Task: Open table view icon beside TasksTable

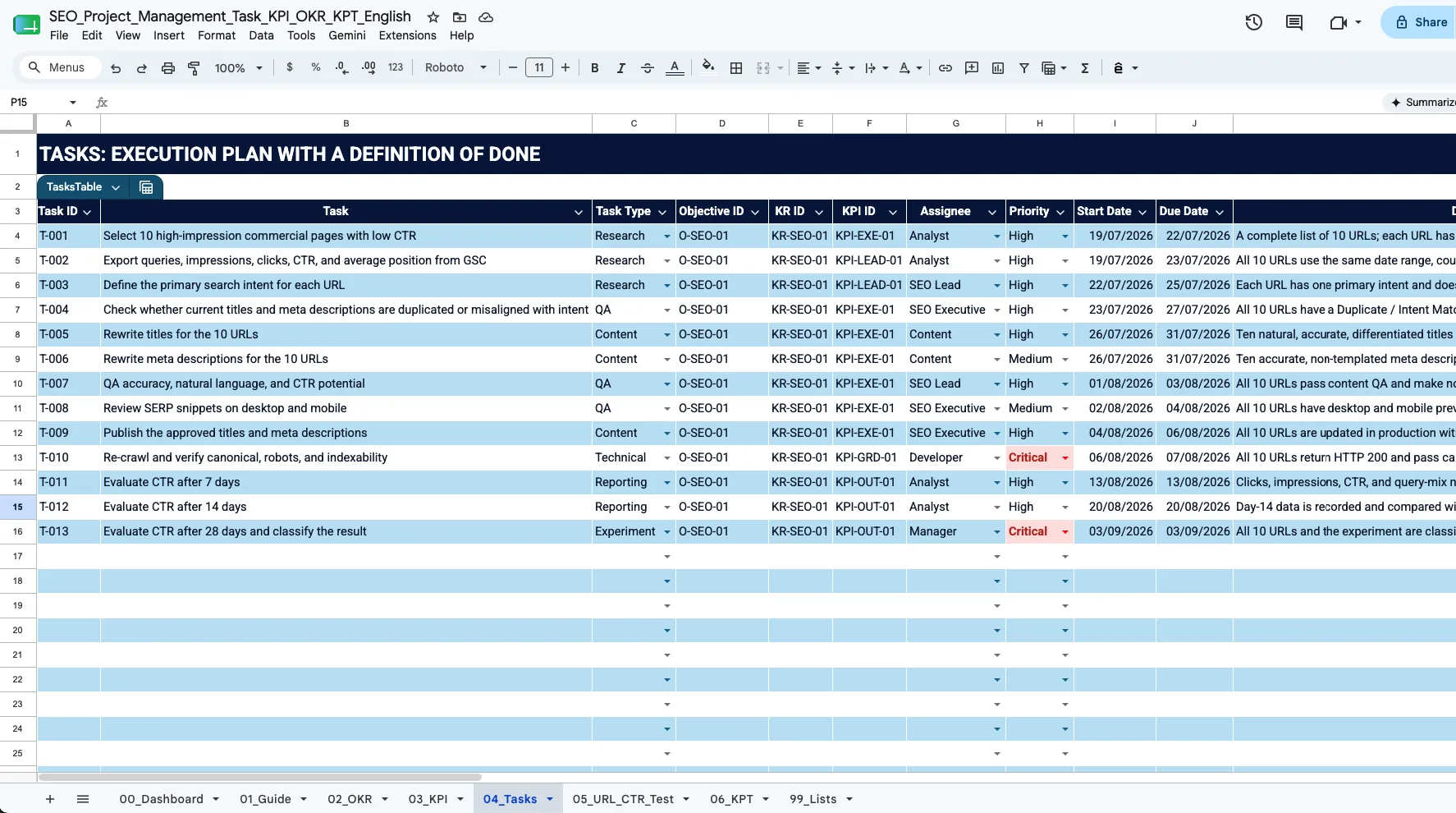Action: click(x=146, y=187)
